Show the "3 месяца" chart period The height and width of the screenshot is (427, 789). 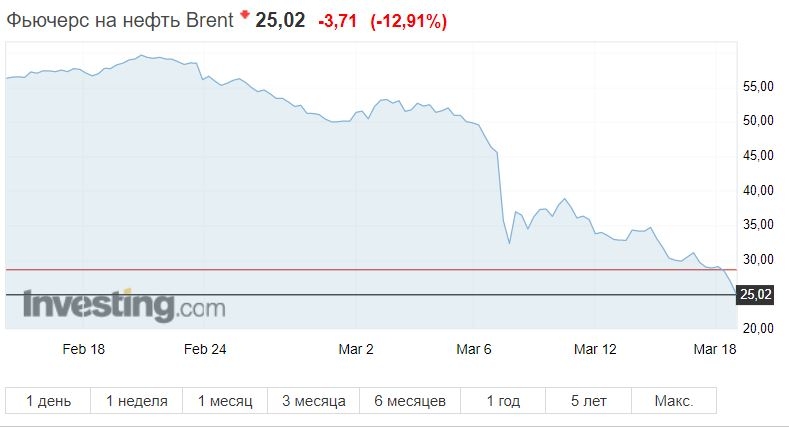click(x=314, y=401)
